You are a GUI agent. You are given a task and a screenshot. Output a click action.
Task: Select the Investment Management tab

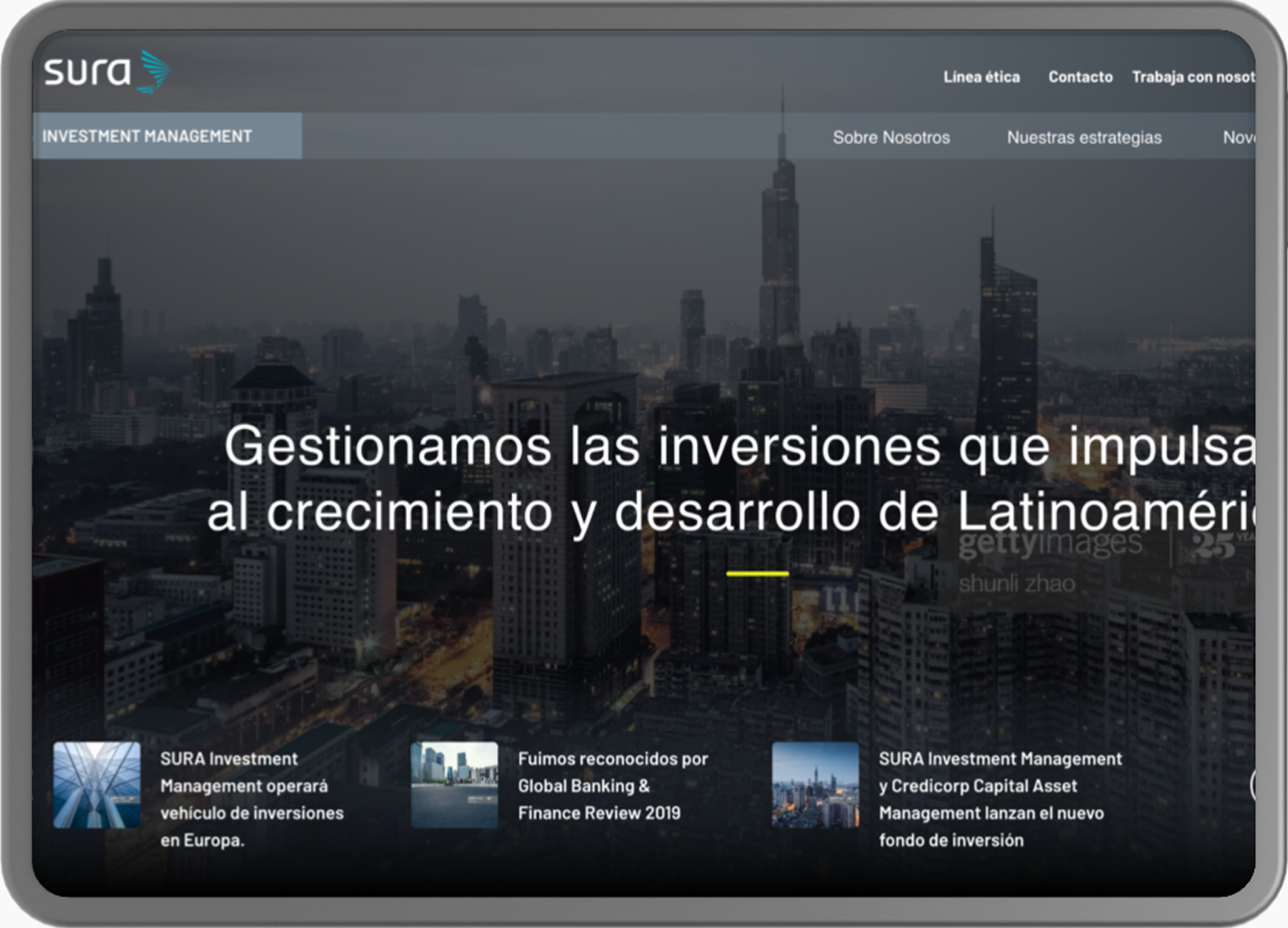tap(167, 136)
